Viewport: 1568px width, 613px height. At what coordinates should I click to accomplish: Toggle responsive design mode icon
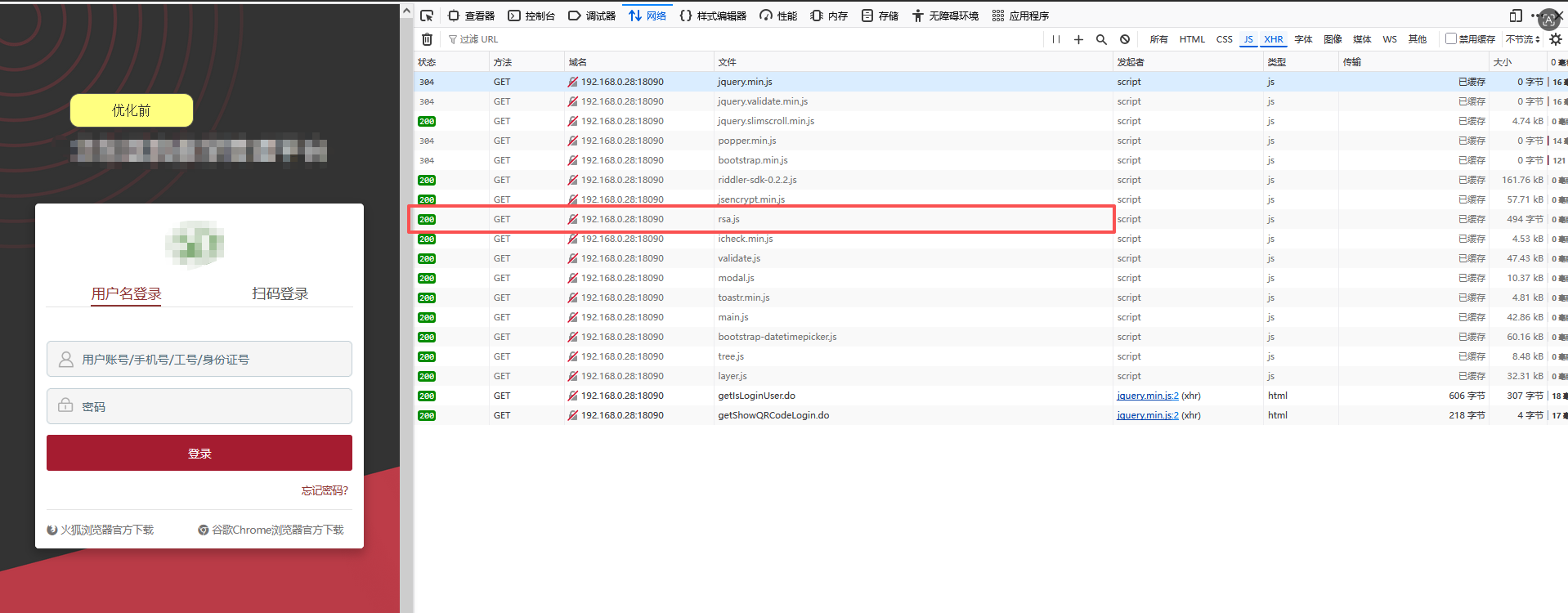click(1516, 16)
